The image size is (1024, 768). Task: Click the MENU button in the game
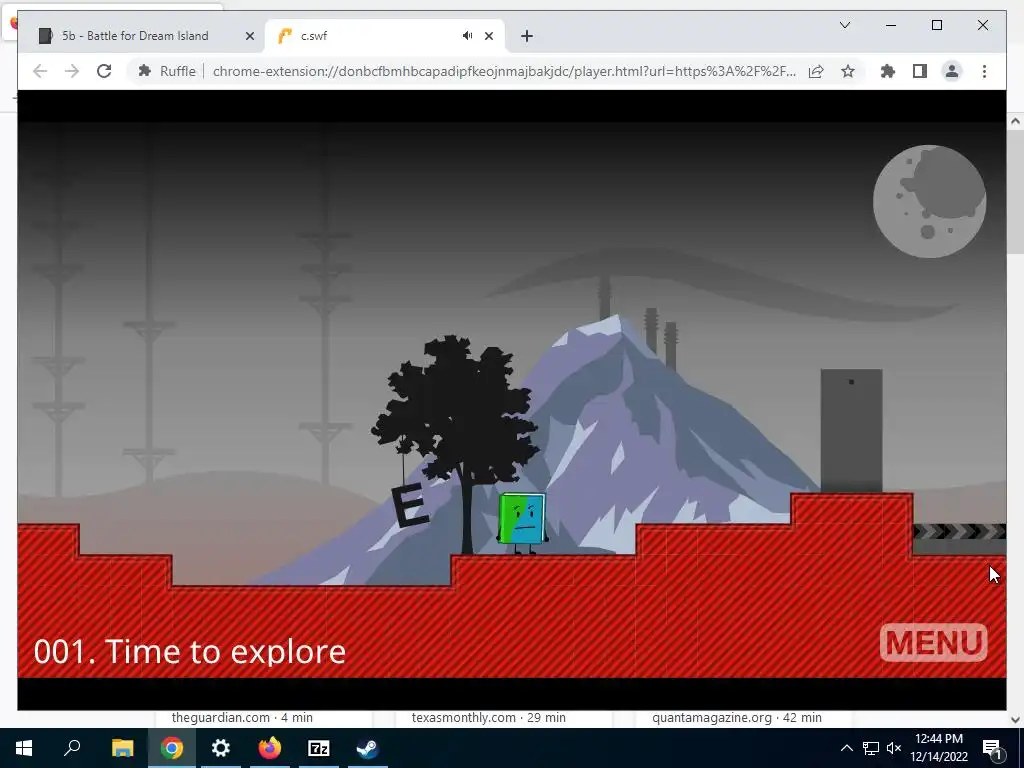coord(933,642)
